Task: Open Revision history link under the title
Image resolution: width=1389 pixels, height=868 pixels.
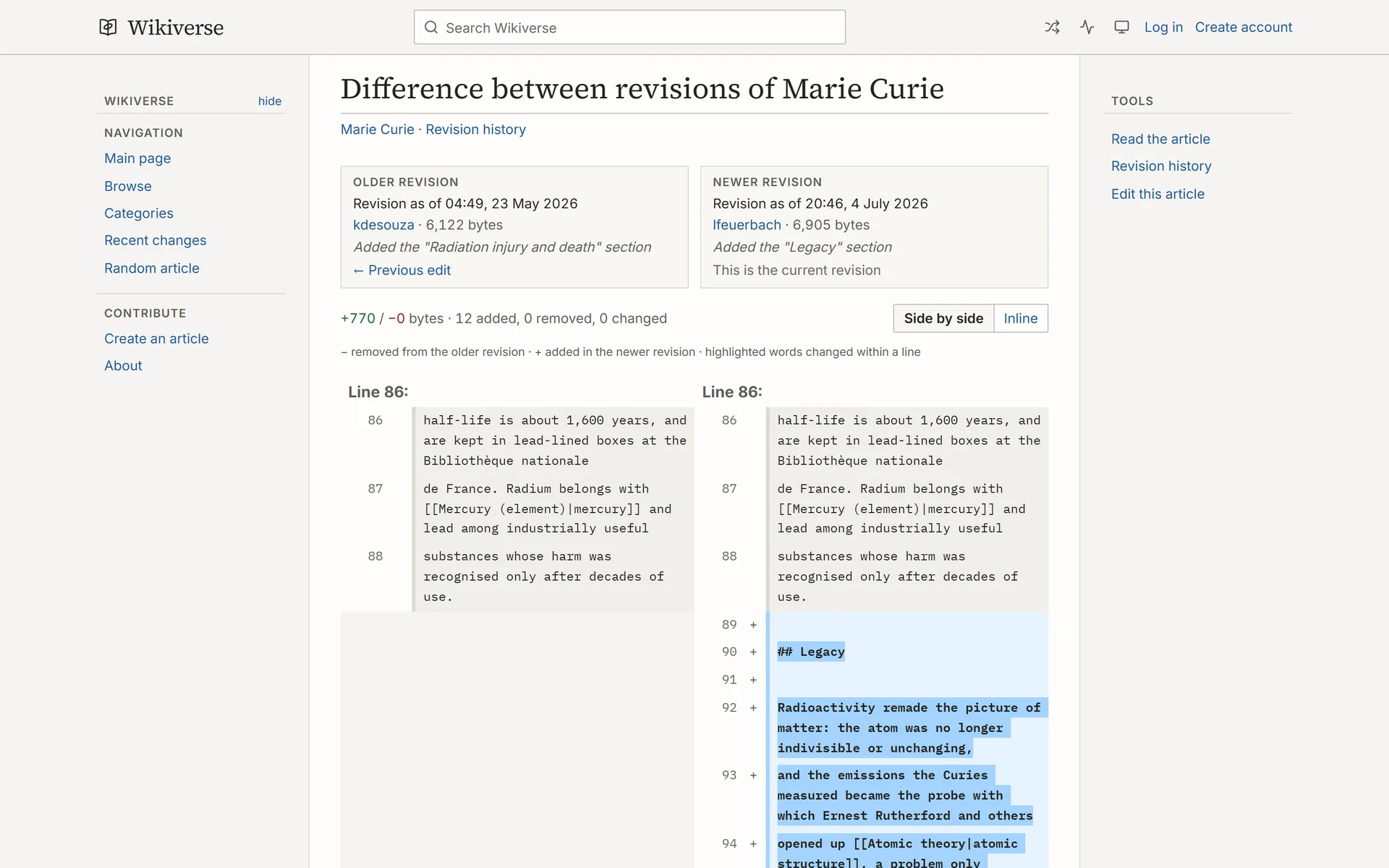Action: pos(475,129)
